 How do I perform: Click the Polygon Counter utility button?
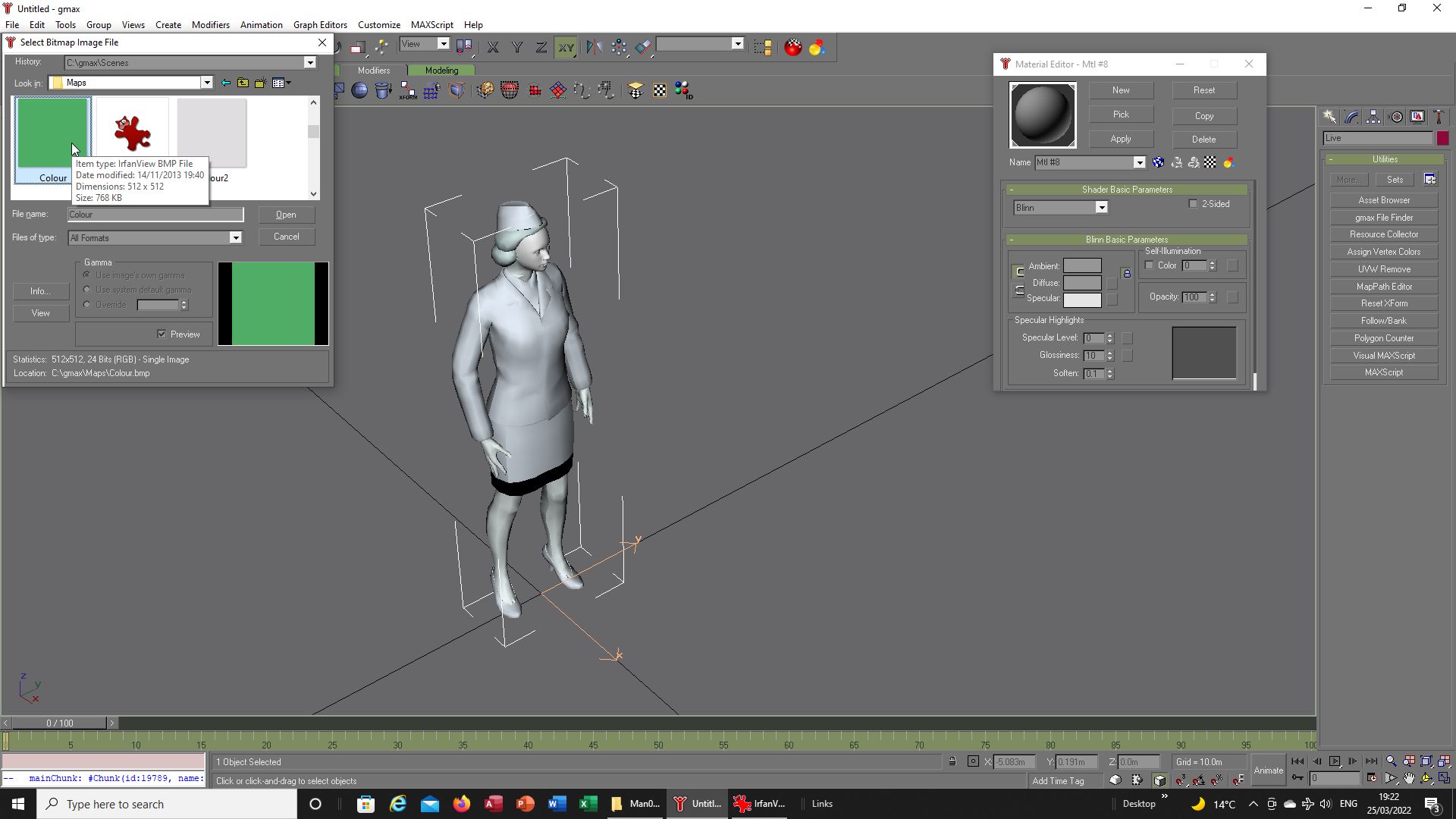[1384, 338]
